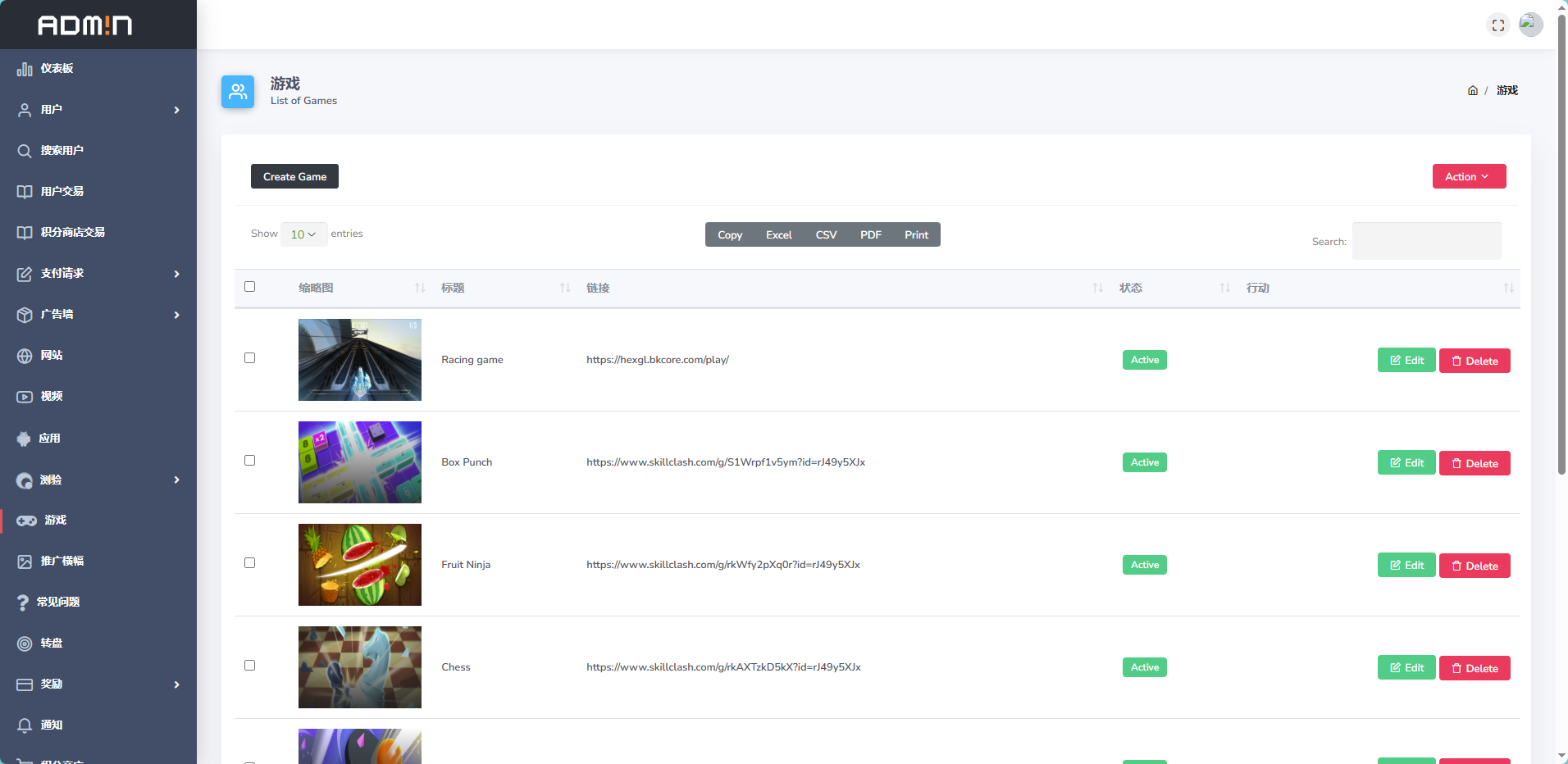This screenshot has height=764, width=1568.
Task: Tick the select-all checkbox in table header
Action: [250, 287]
